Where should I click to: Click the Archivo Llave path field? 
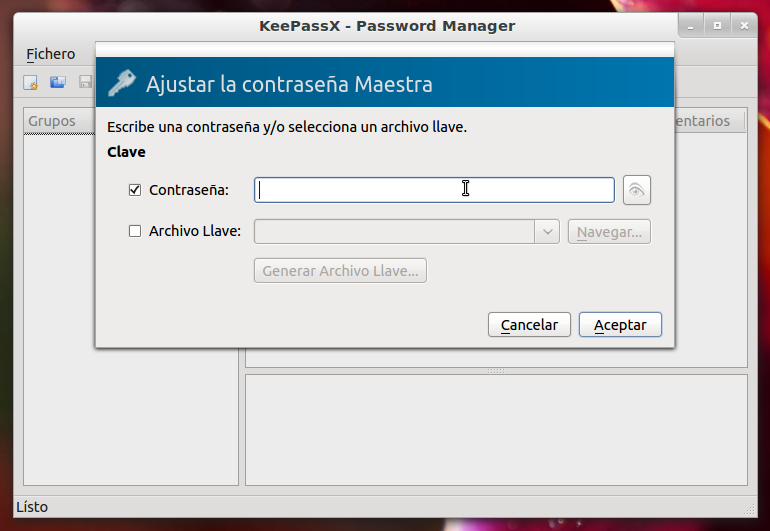pyautogui.click(x=394, y=231)
